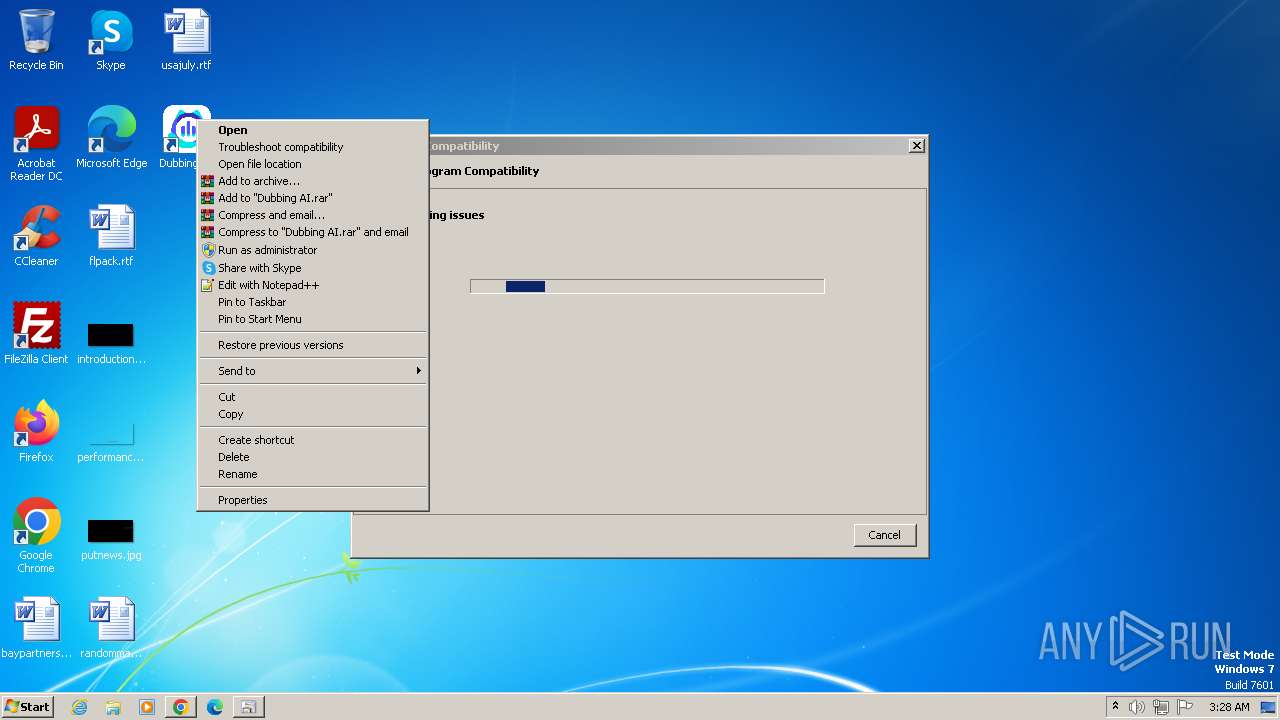This screenshot has width=1280, height=720.
Task: Launch Internet Explorer from the taskbar
Action: point(79,707)
